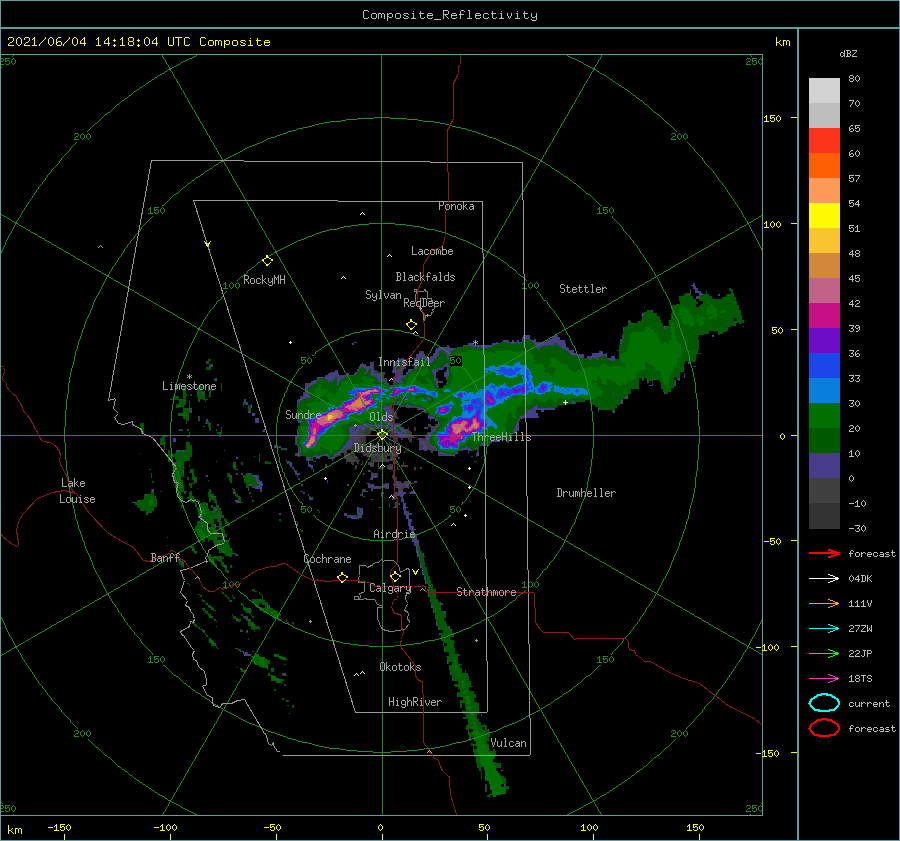Click the Sylvan label on map
The height and width of the screenshot is (841, 900).
point(383,295)
